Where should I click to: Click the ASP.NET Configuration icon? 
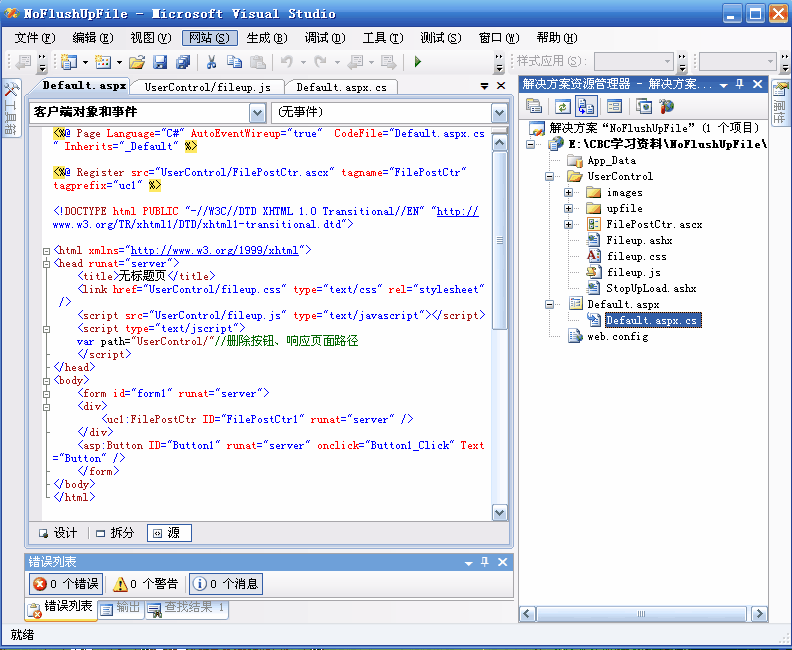(x=666, y=106)
